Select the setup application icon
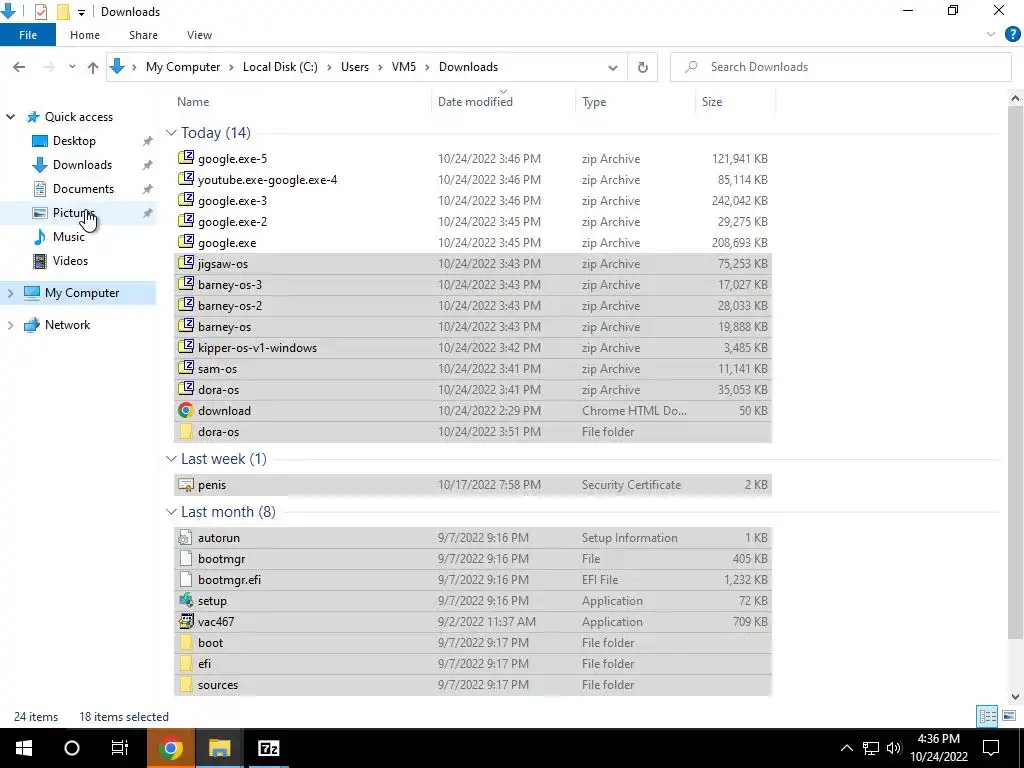The image size is (1024, 768). [x=186, y=600]
